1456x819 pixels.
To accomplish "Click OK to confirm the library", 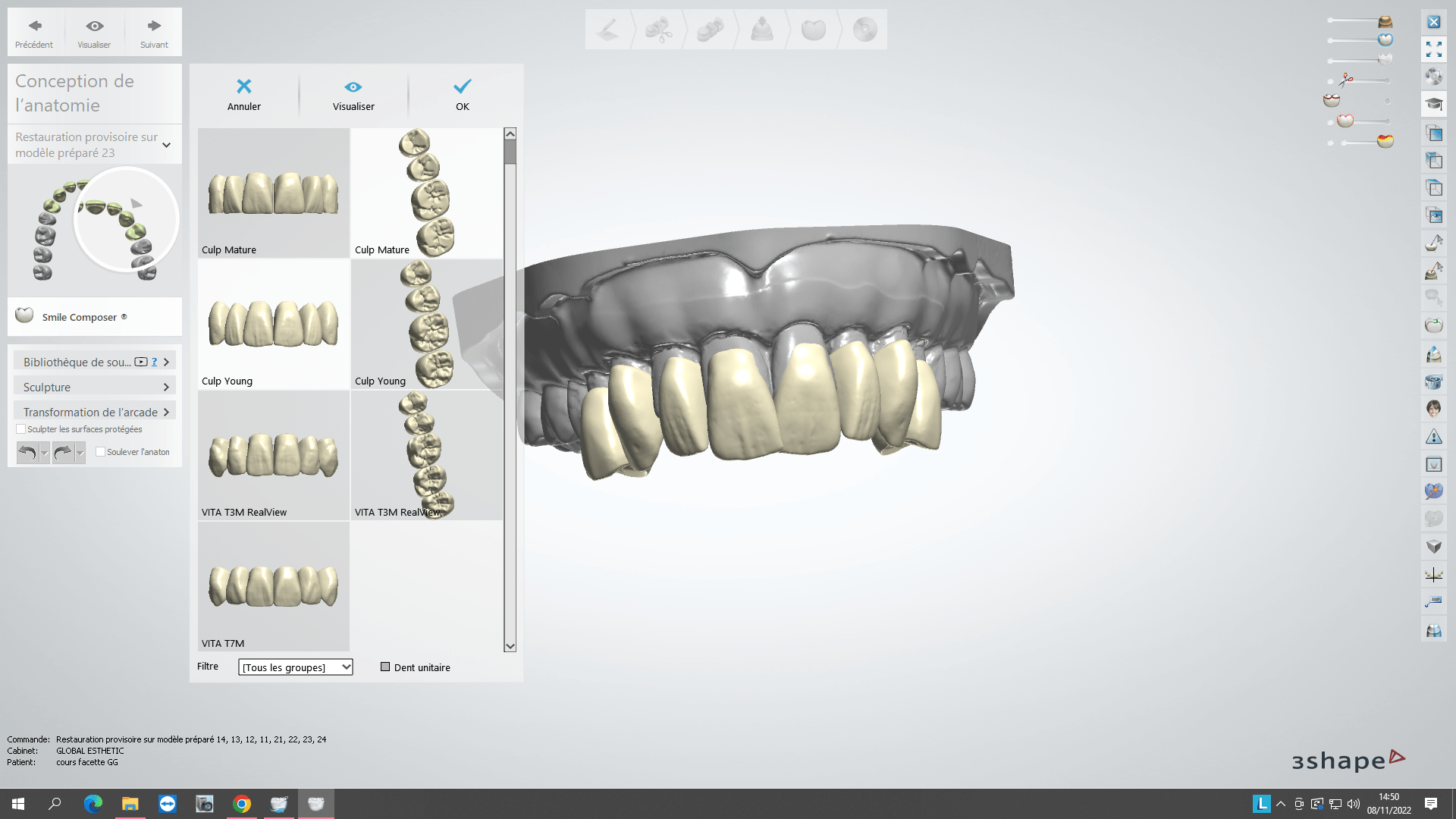I will 462,94.
